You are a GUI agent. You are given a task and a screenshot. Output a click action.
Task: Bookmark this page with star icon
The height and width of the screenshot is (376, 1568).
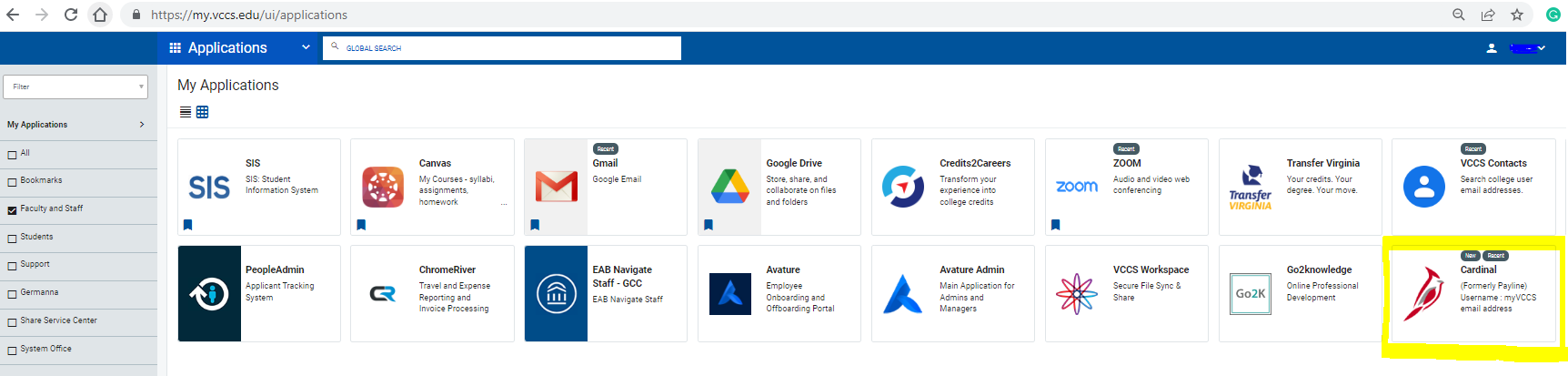pyautogui.click(x=1517, y=15)
